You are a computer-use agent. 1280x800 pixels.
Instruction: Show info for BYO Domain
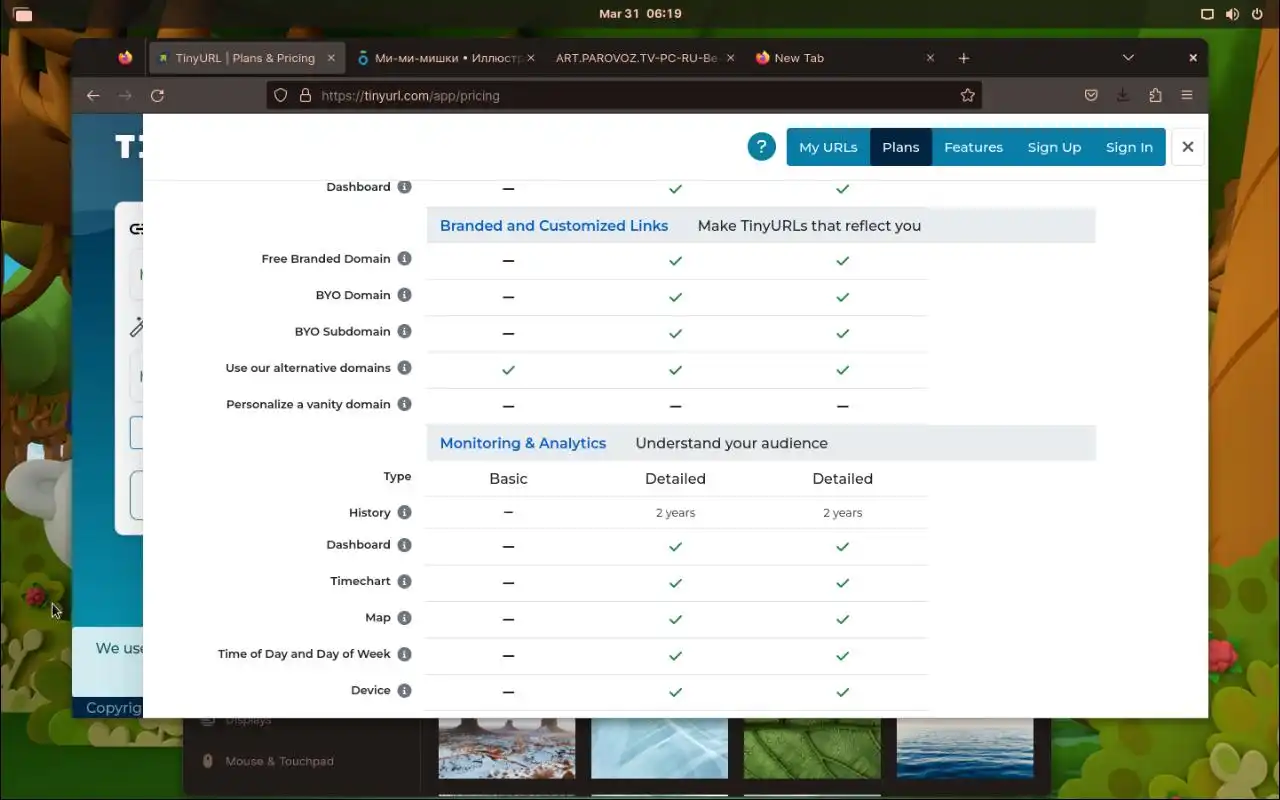pyautogui.click(x=404, y=295)
